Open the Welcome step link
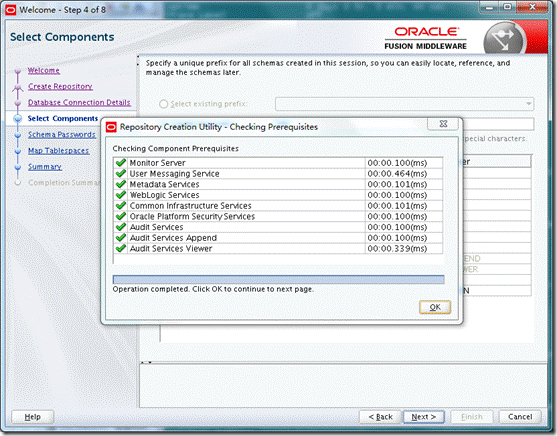This screenshot has width=557, height=436. (44, 70)
